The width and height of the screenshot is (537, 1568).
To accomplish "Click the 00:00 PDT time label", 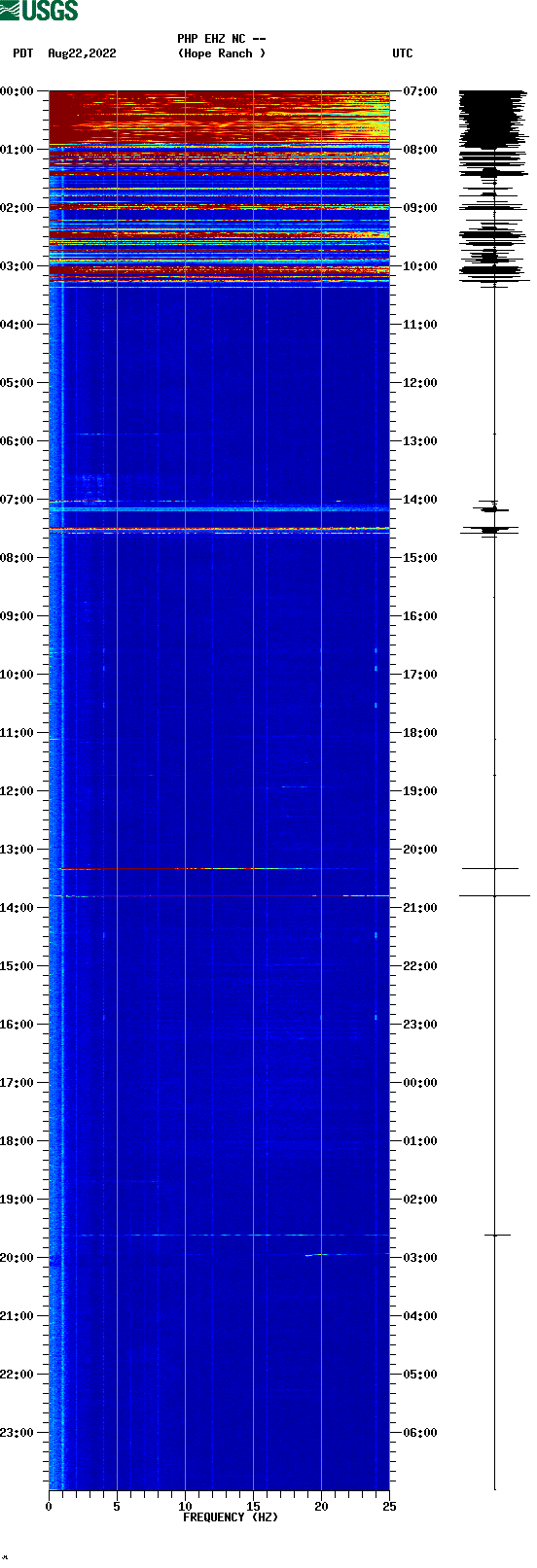I will tap(17, 91).
